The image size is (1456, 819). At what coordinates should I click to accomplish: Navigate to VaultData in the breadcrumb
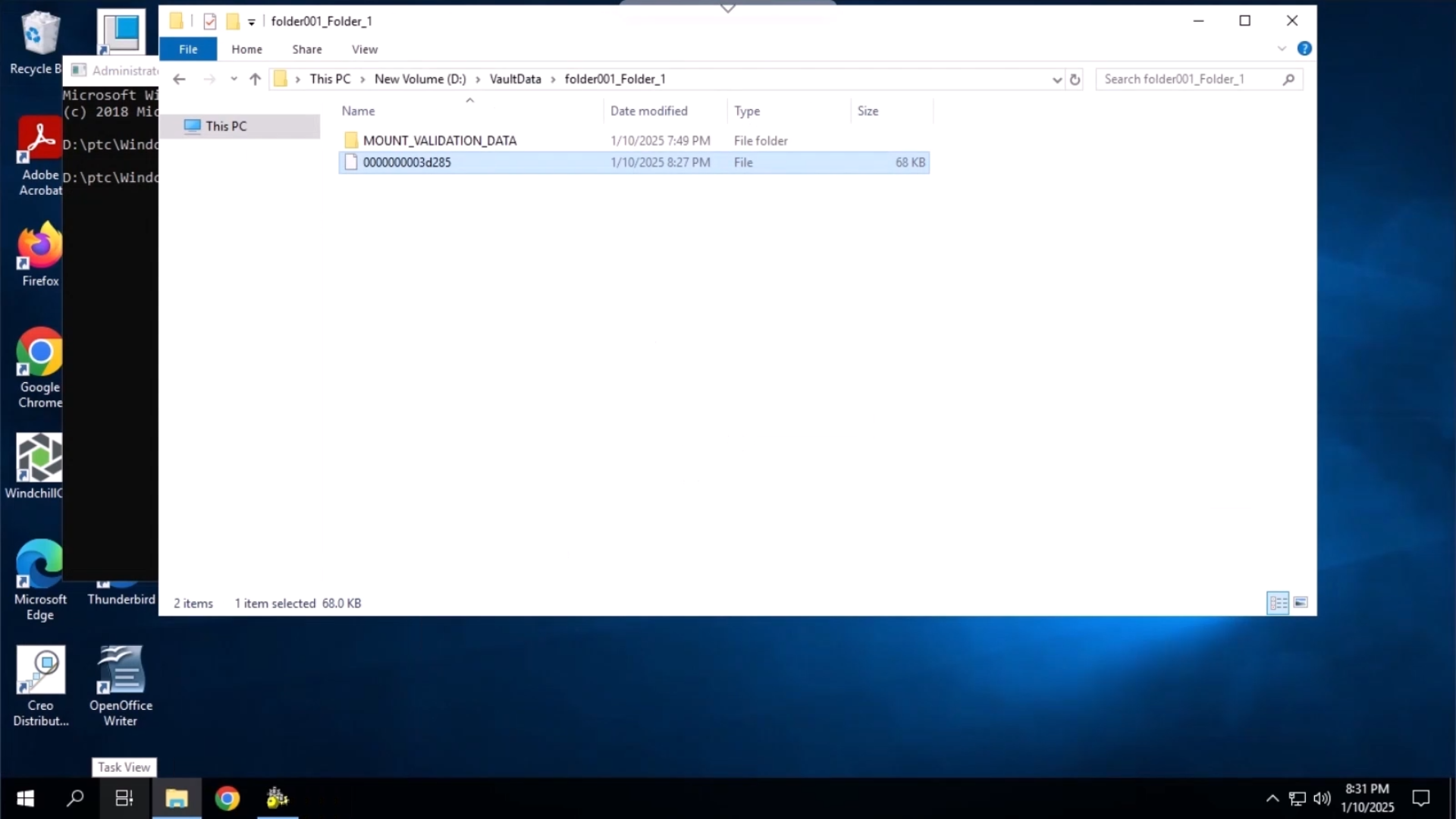(x=514, y=78)
